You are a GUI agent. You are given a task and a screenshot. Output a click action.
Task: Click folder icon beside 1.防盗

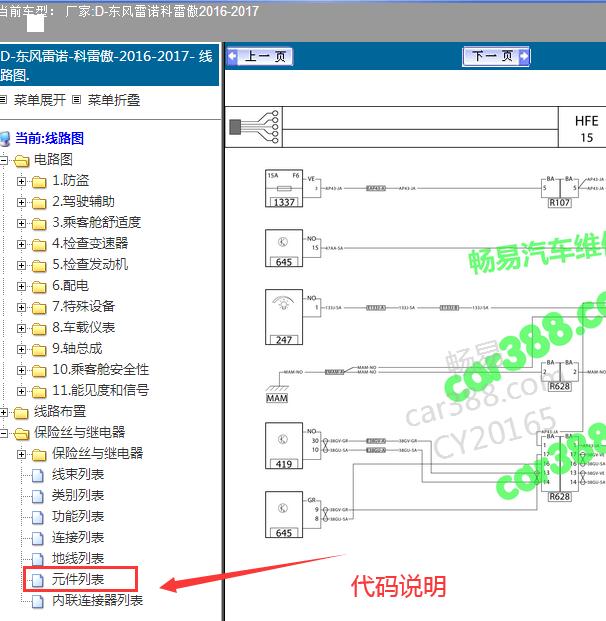[39, 182]
